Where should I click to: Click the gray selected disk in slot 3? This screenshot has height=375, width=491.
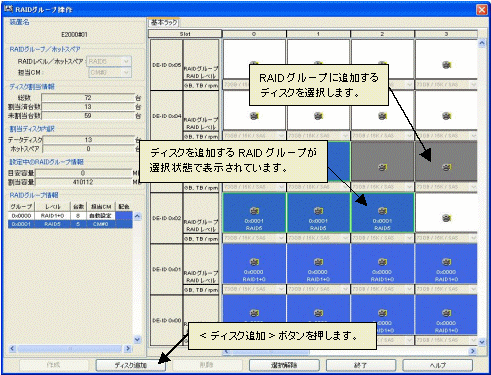(446, 161)
